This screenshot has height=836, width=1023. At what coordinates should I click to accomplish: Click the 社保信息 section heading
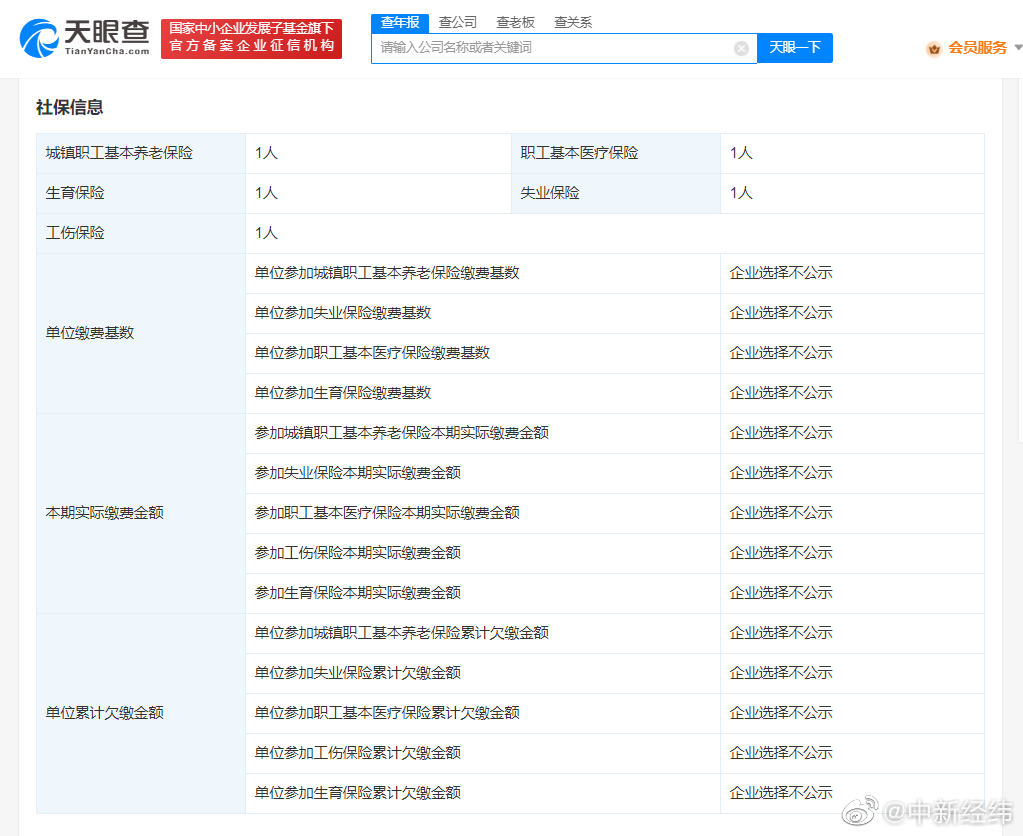[x=70, y=107]
